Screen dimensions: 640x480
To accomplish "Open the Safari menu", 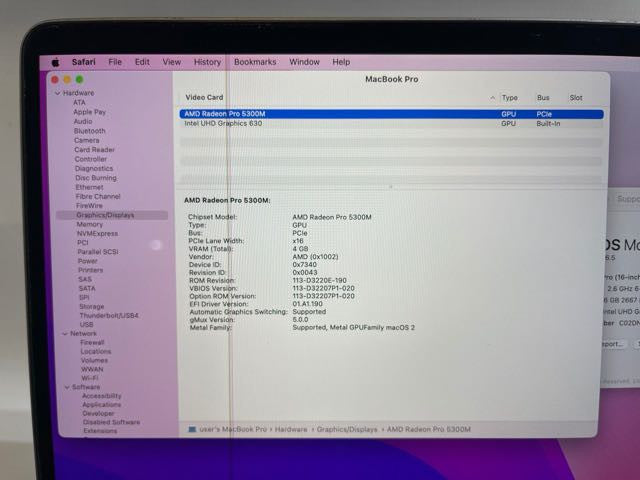I will pyautogui.click(x=84, y=62).
